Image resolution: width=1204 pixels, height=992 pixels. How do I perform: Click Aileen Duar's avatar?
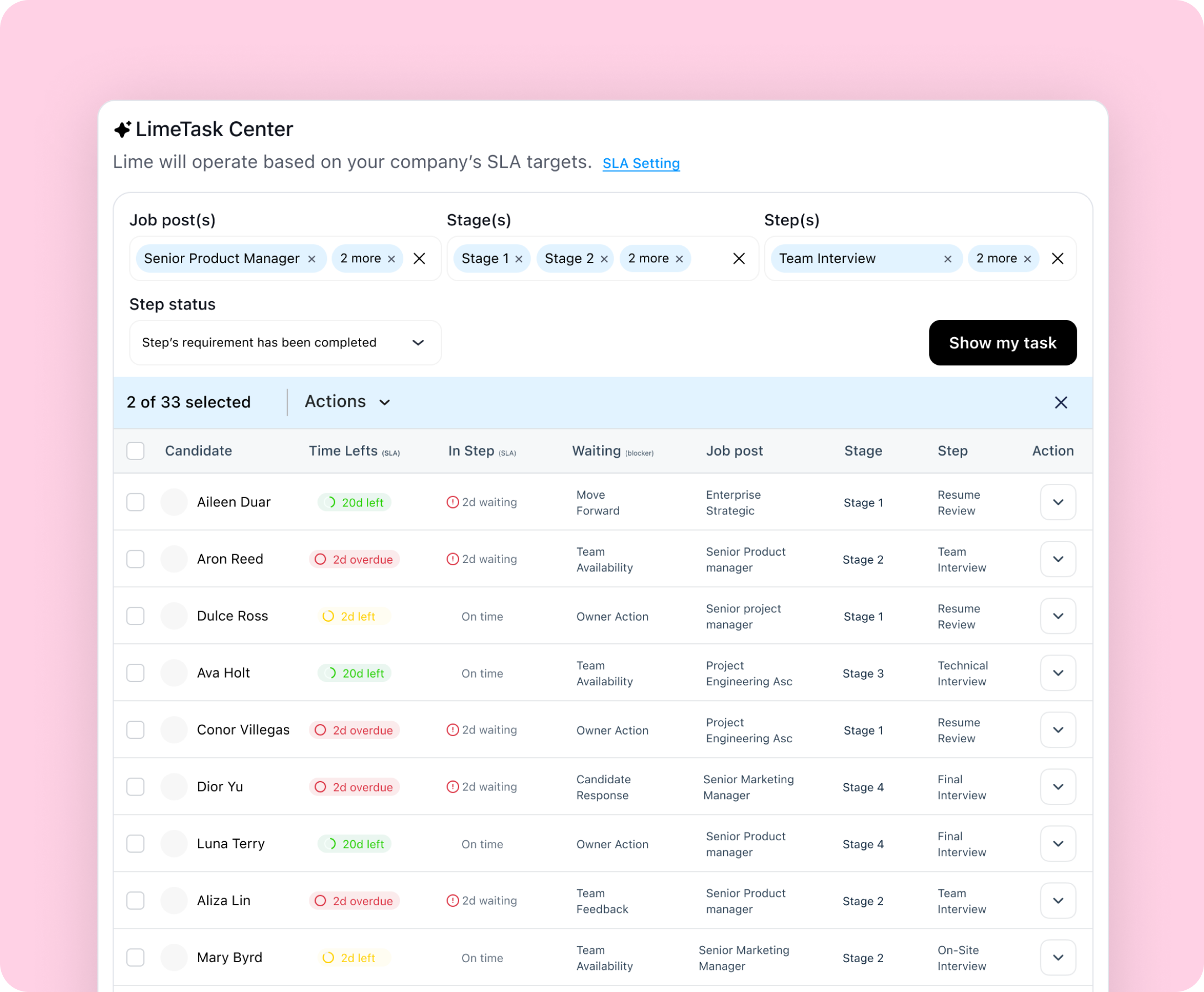tap(174, 502)
